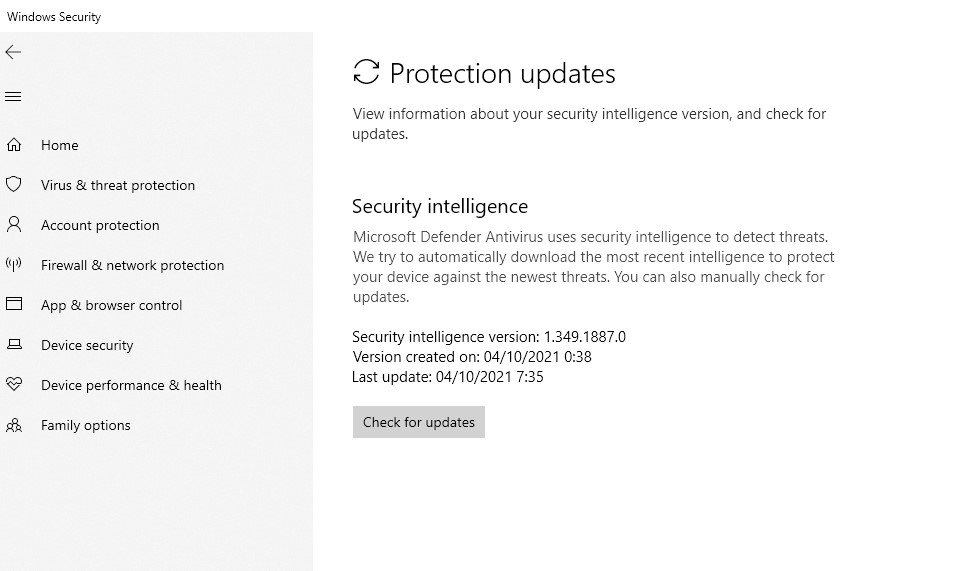Click the refresh icon beside Protection updates
This screenshot has width=973, height=571.
367,72
